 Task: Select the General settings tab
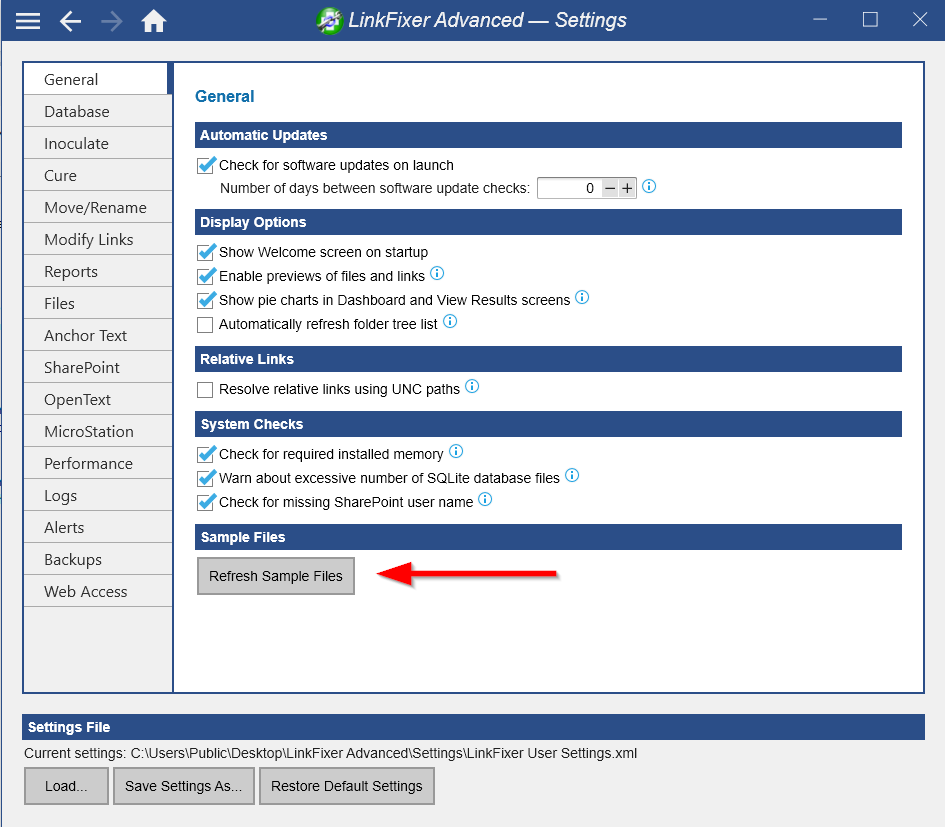click(x=96, y=80)
